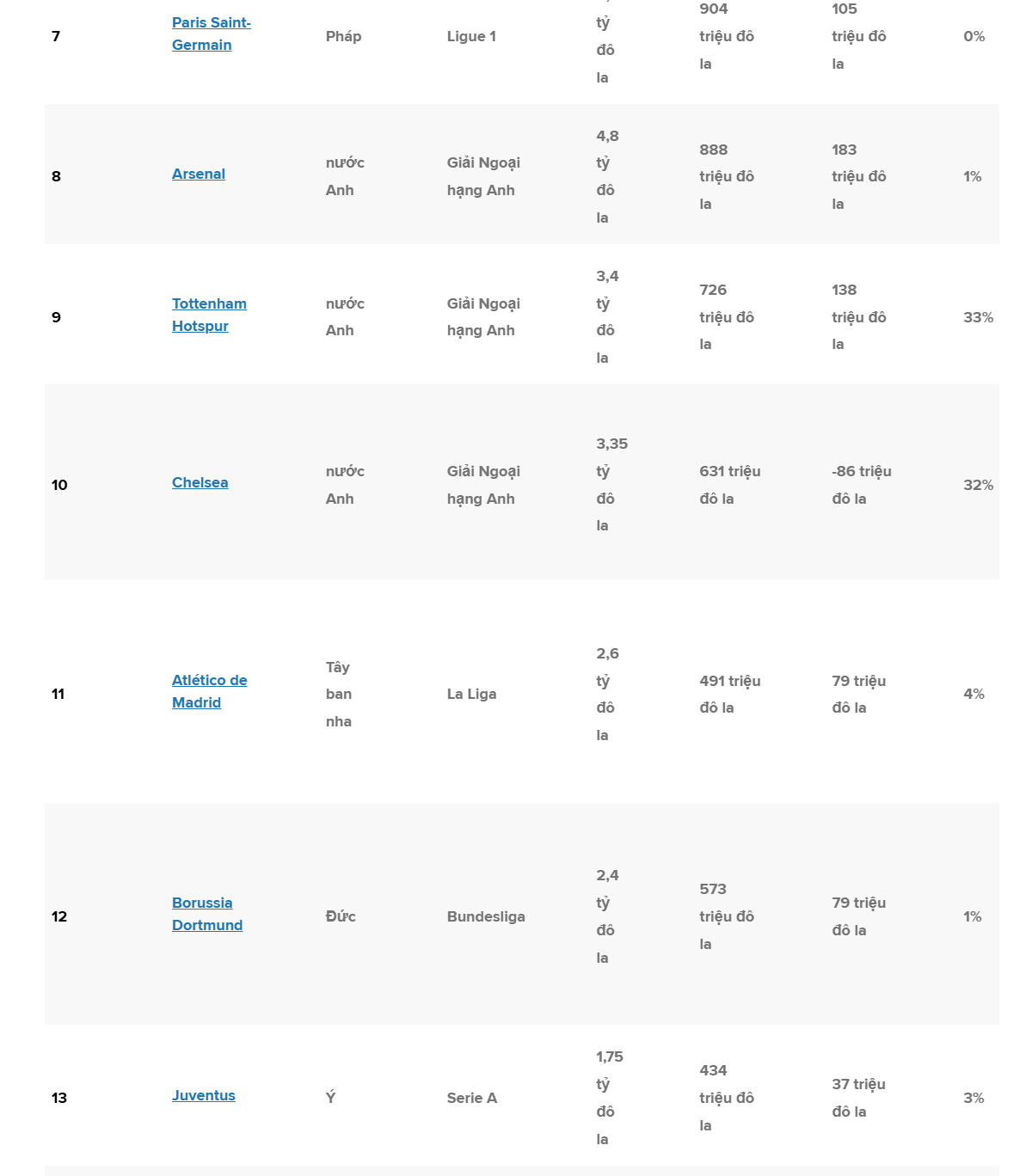1032x1176 pixels.
Task: Click the Bundesliga league cell
Action: pos(486,916)
